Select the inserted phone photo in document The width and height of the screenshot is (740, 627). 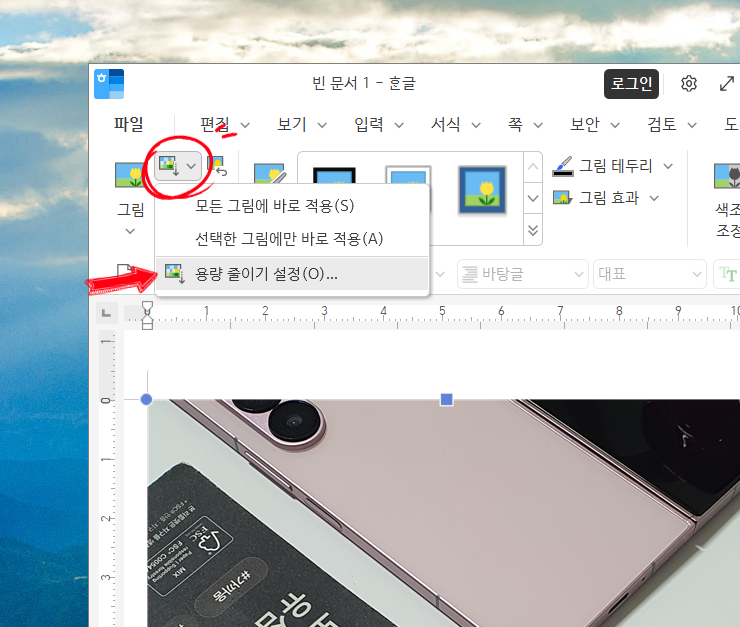click(x=444, y=513)
